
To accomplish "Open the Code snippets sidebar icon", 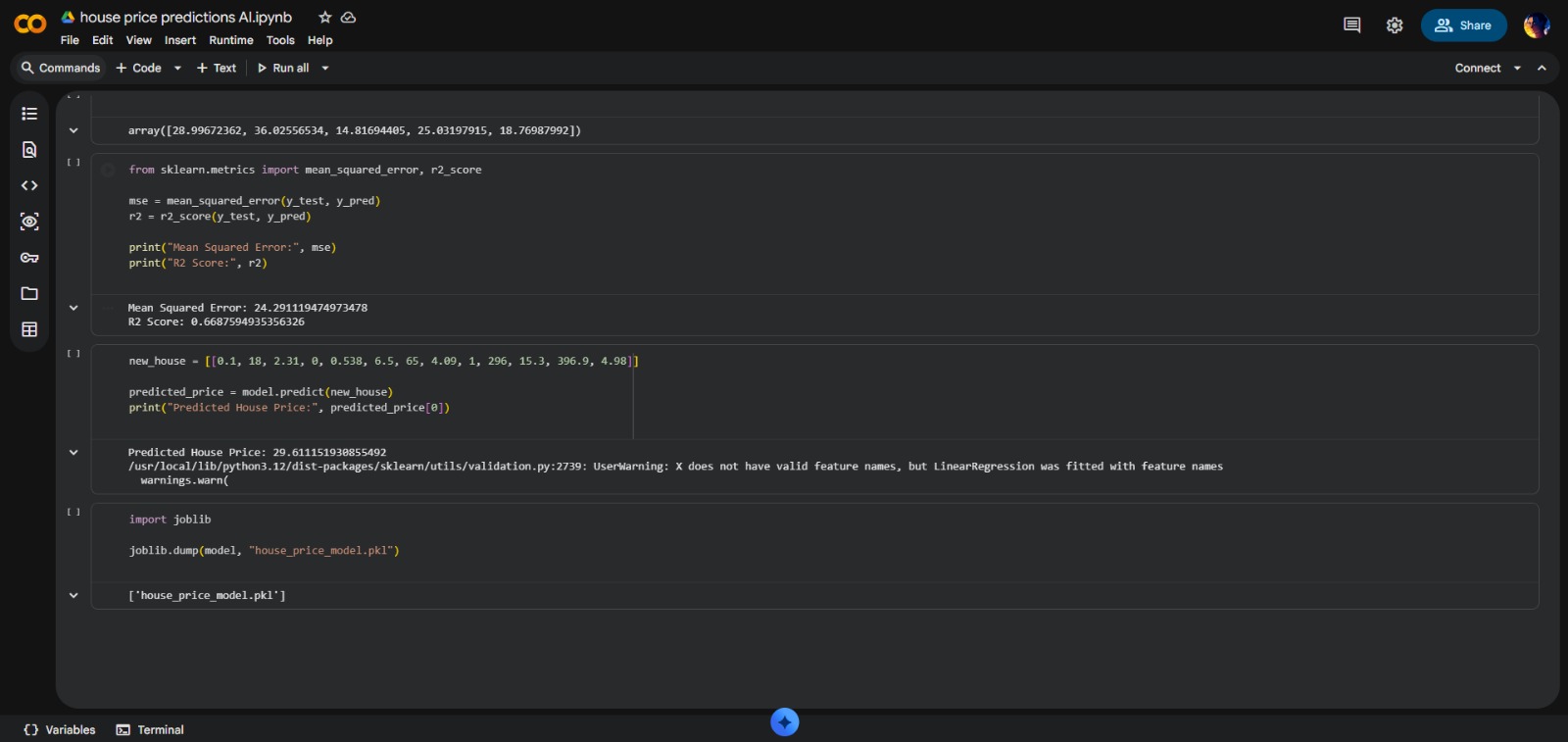I will click(x=29, y=185).
